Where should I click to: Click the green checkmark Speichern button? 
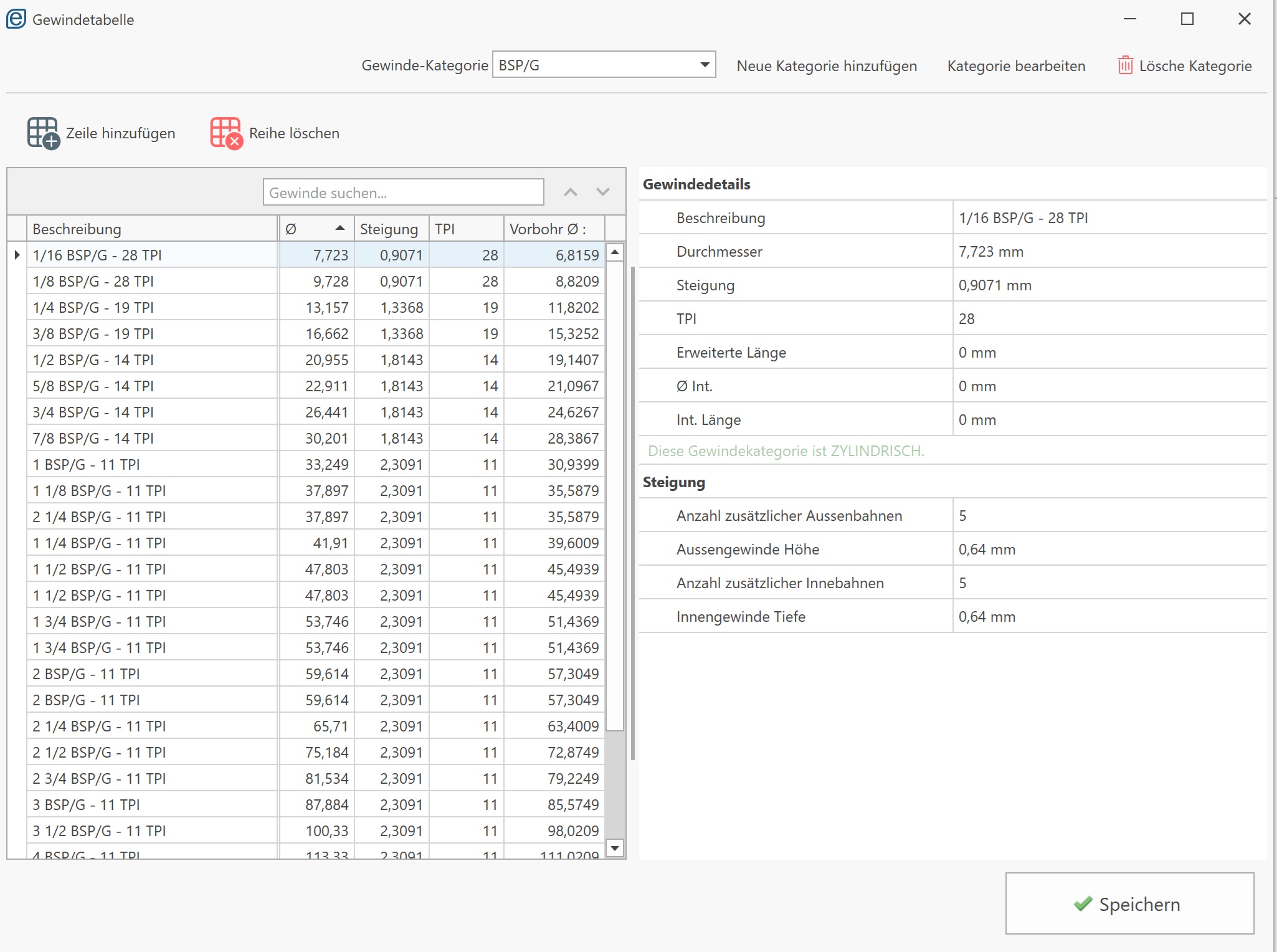point(1129,903)
